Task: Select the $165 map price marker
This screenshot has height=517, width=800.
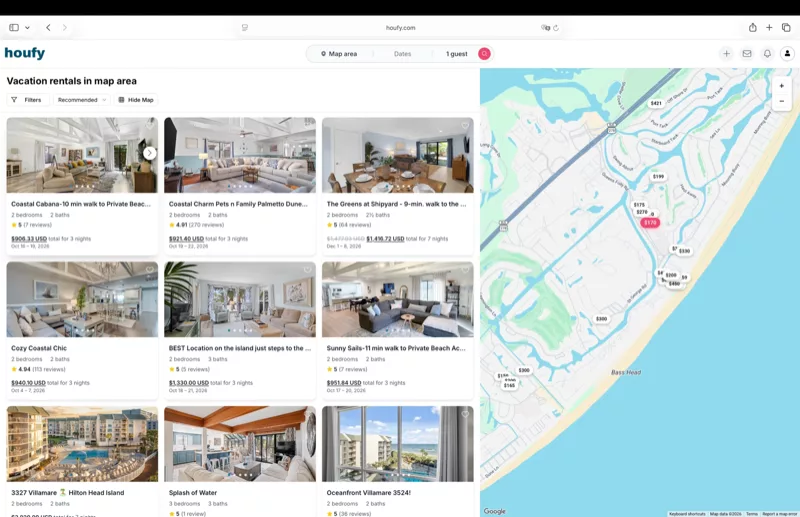Action: (x=509, y=385)
